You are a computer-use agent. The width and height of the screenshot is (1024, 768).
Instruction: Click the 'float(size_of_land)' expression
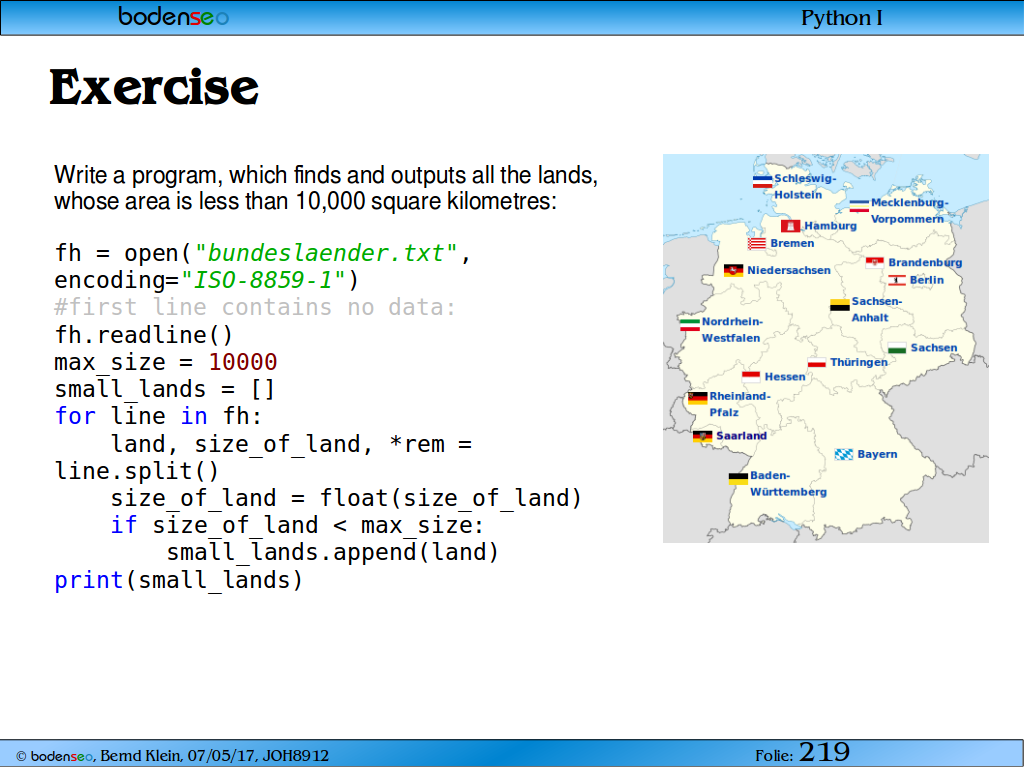[451, 498]
